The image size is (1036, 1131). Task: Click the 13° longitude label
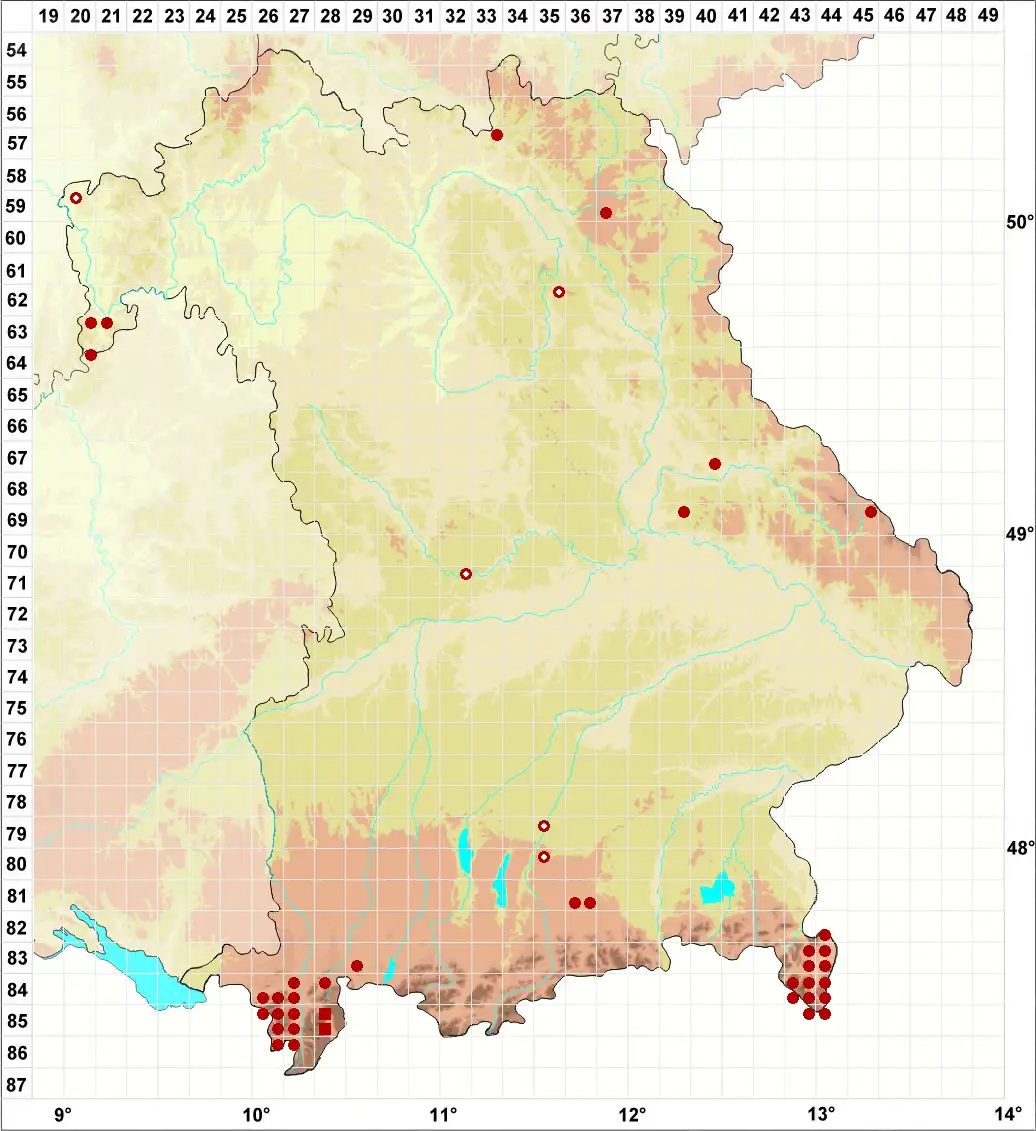coord(820,1114)
